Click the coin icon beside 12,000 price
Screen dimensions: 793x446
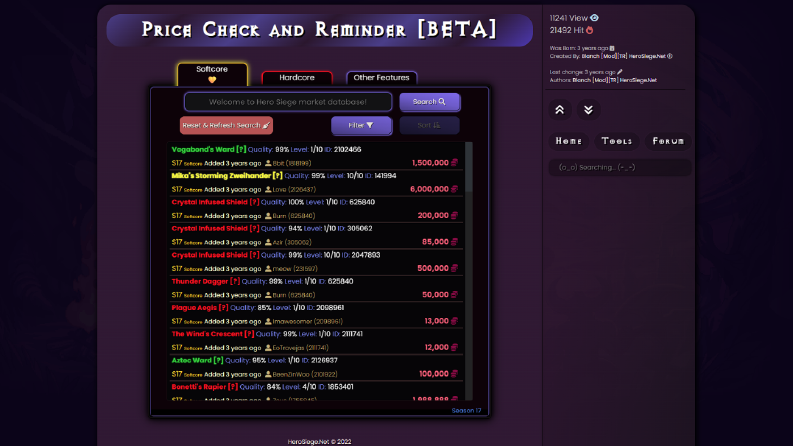coord(454,347)
